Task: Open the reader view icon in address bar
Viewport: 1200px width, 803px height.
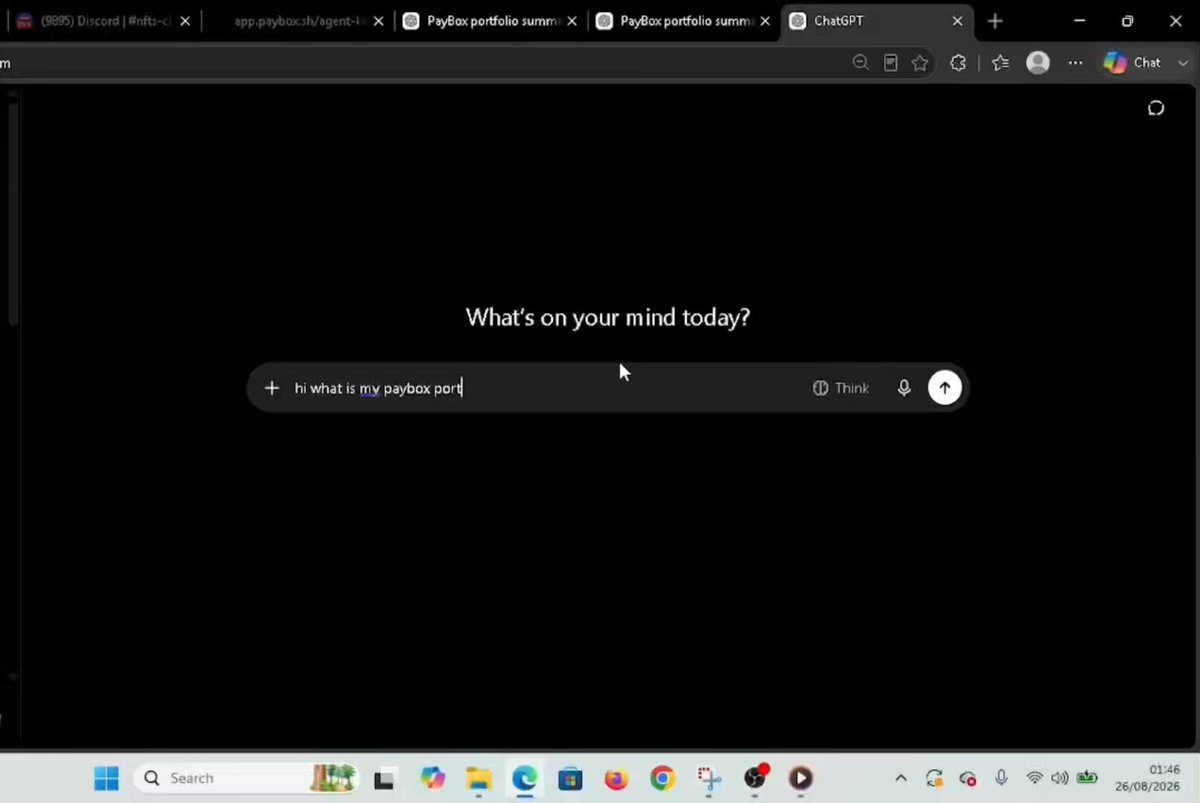Action: [x=890, y=63]
